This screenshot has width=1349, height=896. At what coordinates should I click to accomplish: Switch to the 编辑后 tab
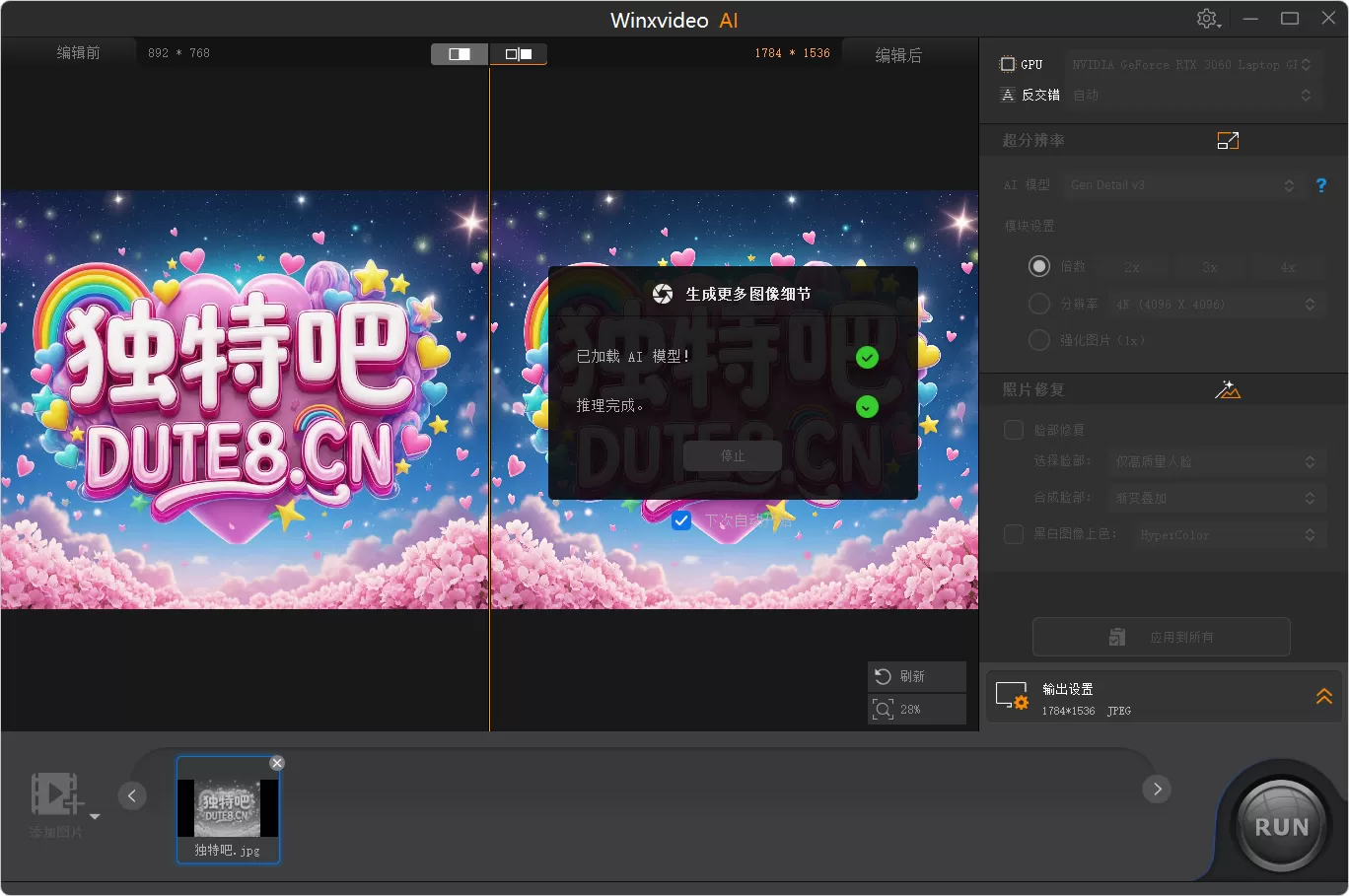898,55
